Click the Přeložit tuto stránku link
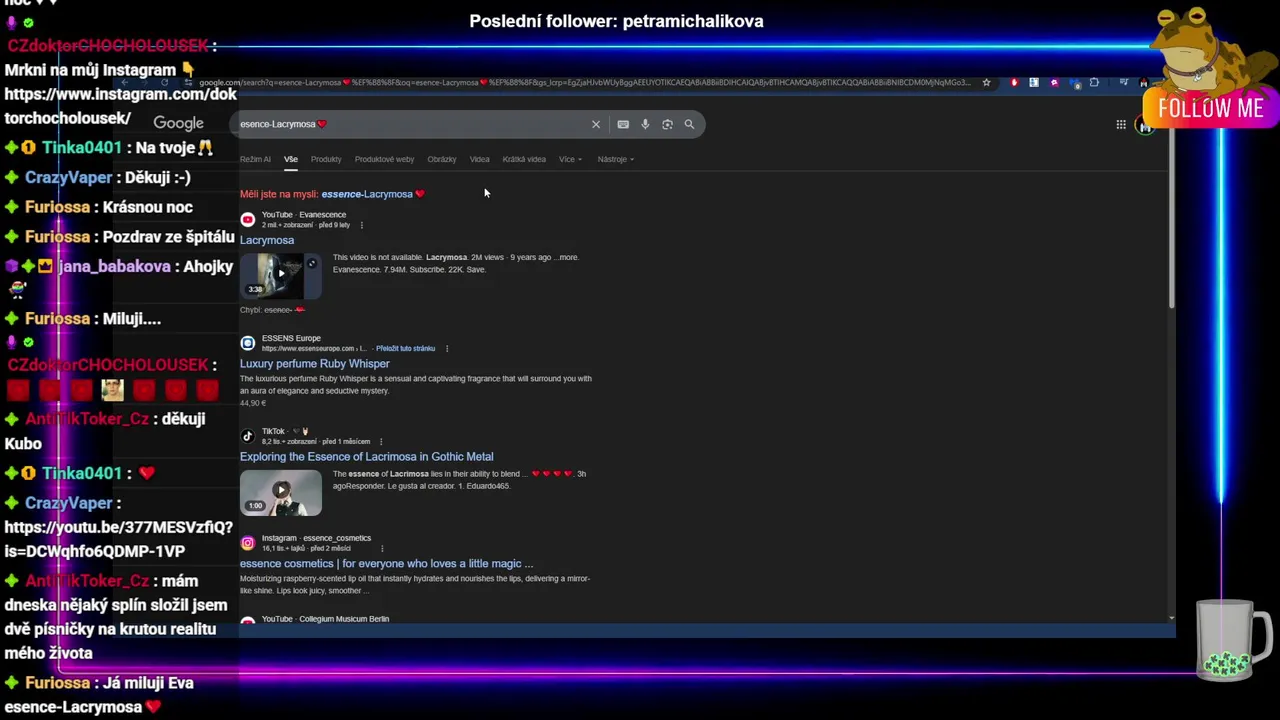 (405, 349)
